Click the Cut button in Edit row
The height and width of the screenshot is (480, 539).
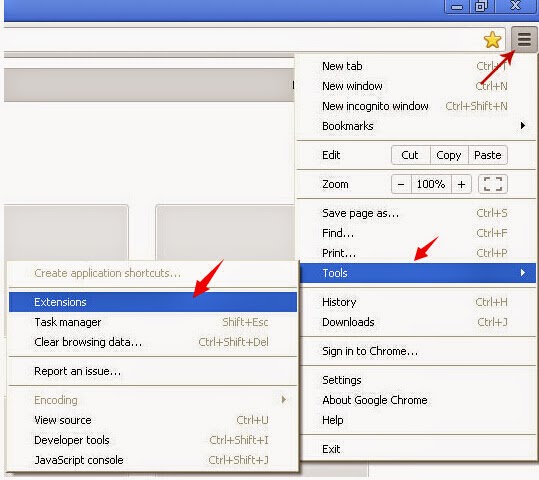pos(410,155)
